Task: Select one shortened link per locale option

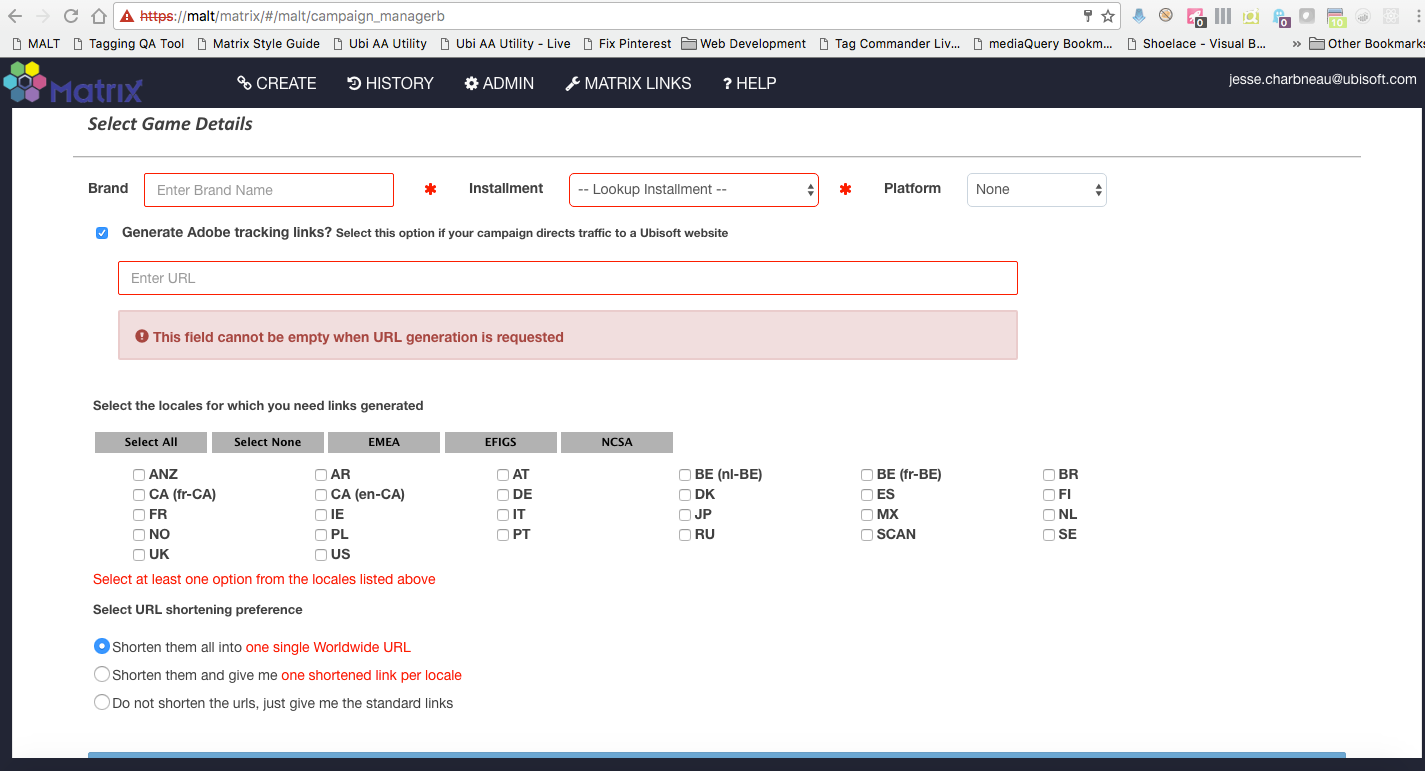Action: [102, 675]
